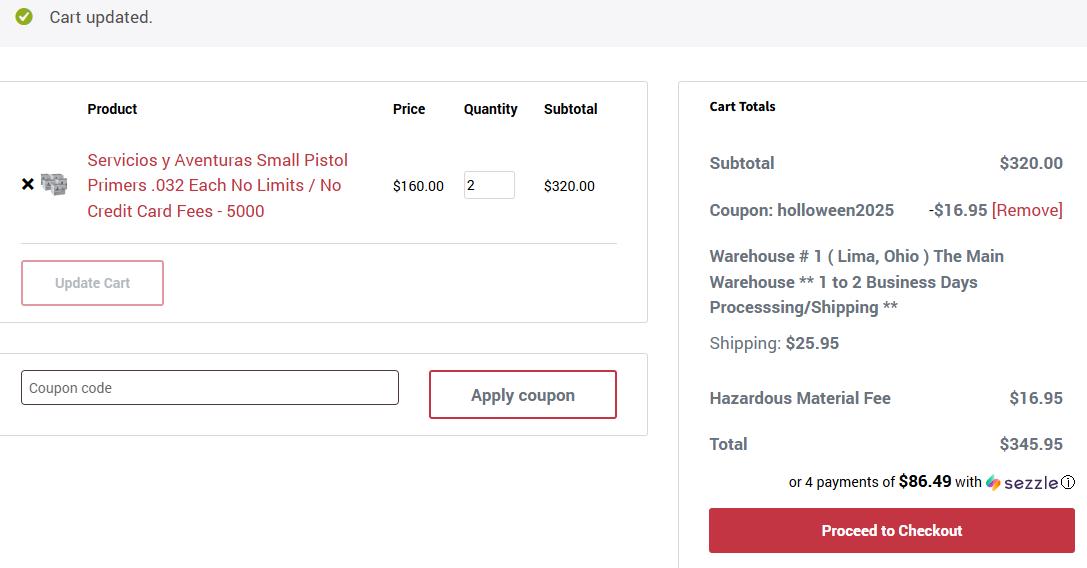
Task: Click the Cart Totals heading
Action: pyautogui.click(x=742, y=106)
